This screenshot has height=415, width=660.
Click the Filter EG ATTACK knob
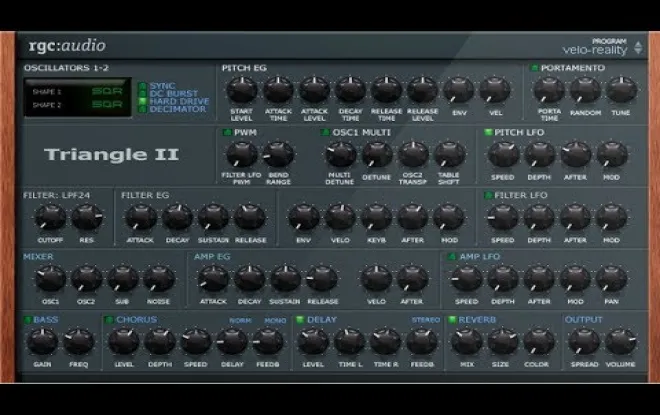pos(141,217)
